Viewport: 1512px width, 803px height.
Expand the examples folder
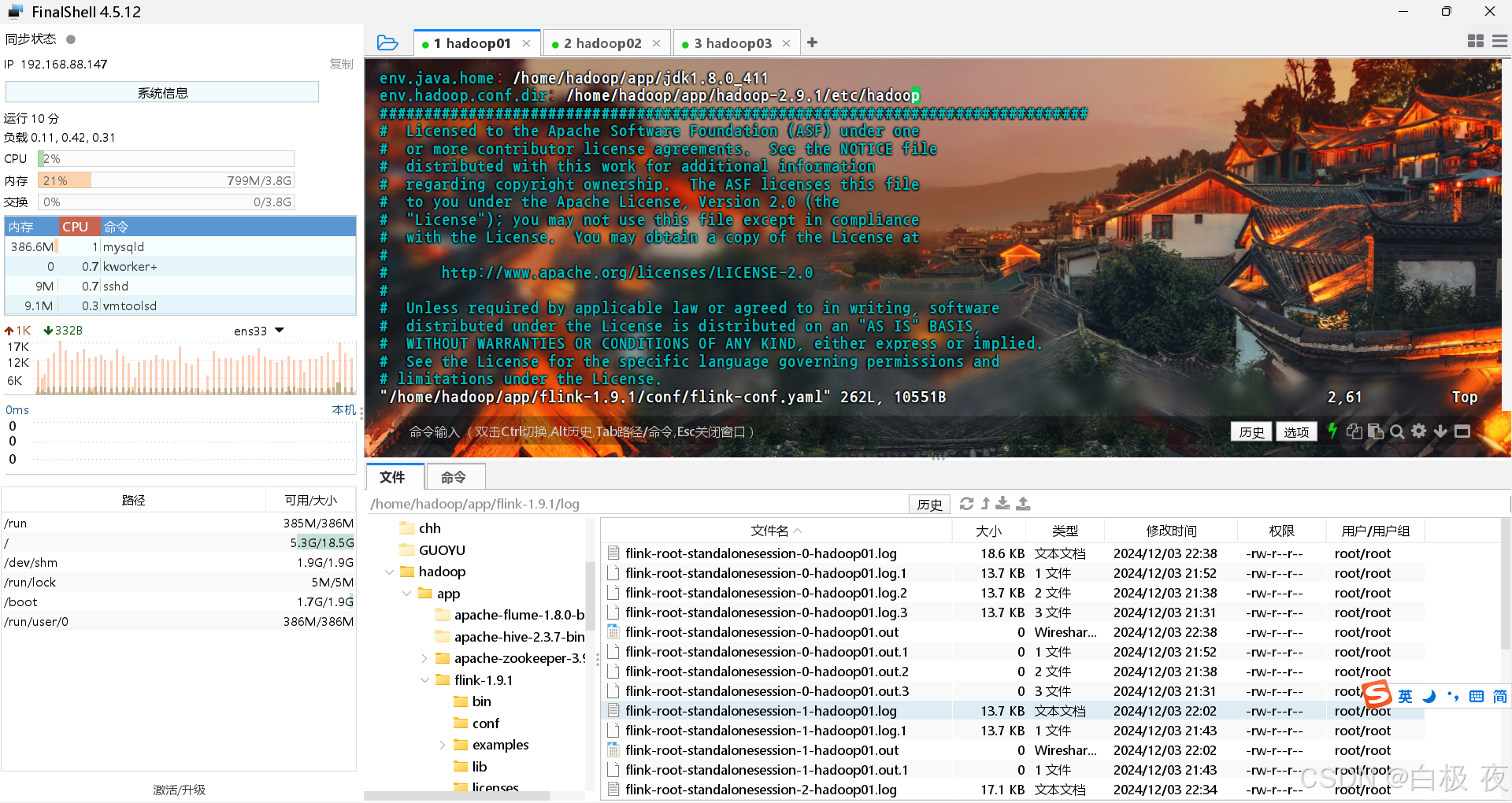click(442, 745)
